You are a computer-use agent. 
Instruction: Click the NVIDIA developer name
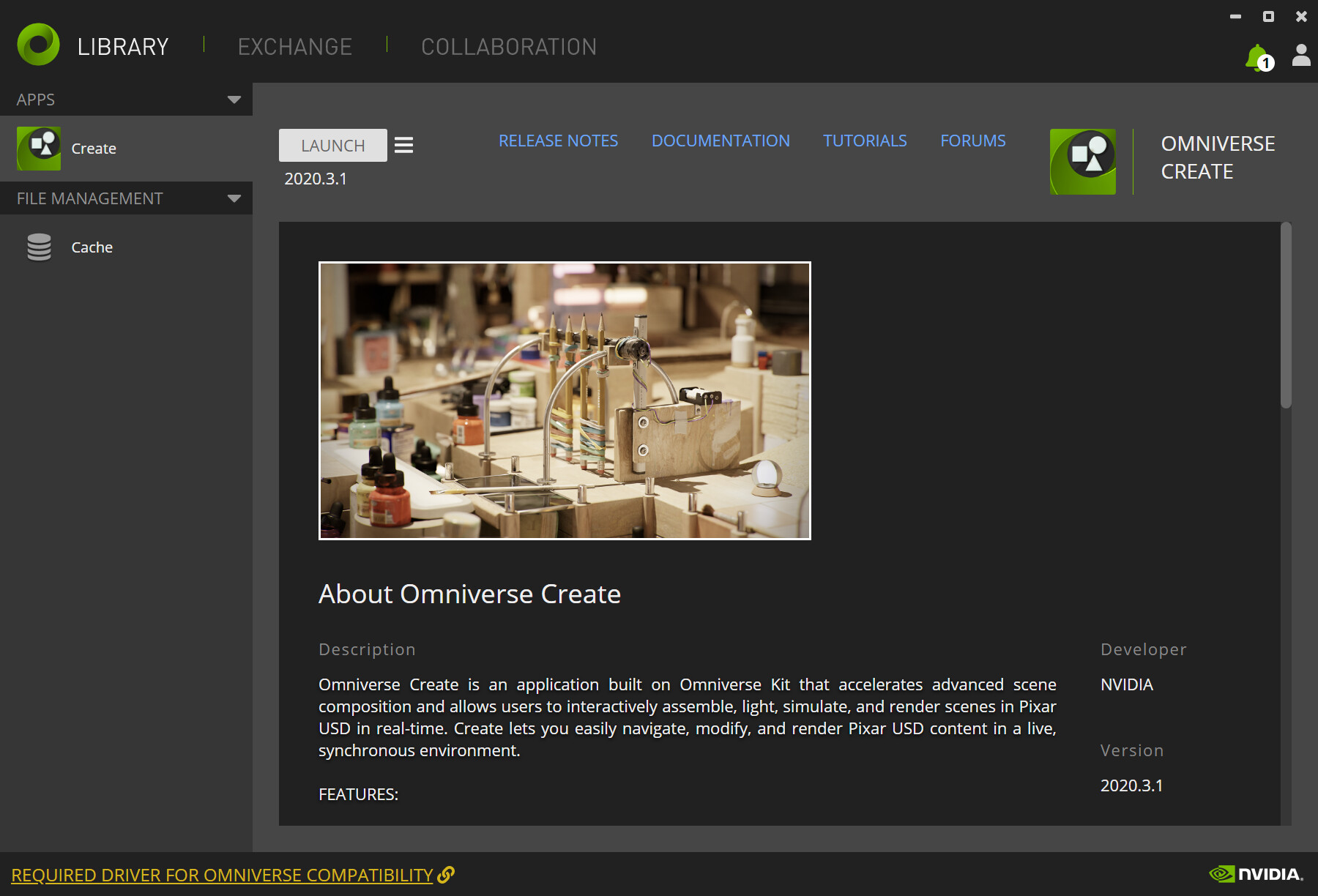[x=1127, y=684]
